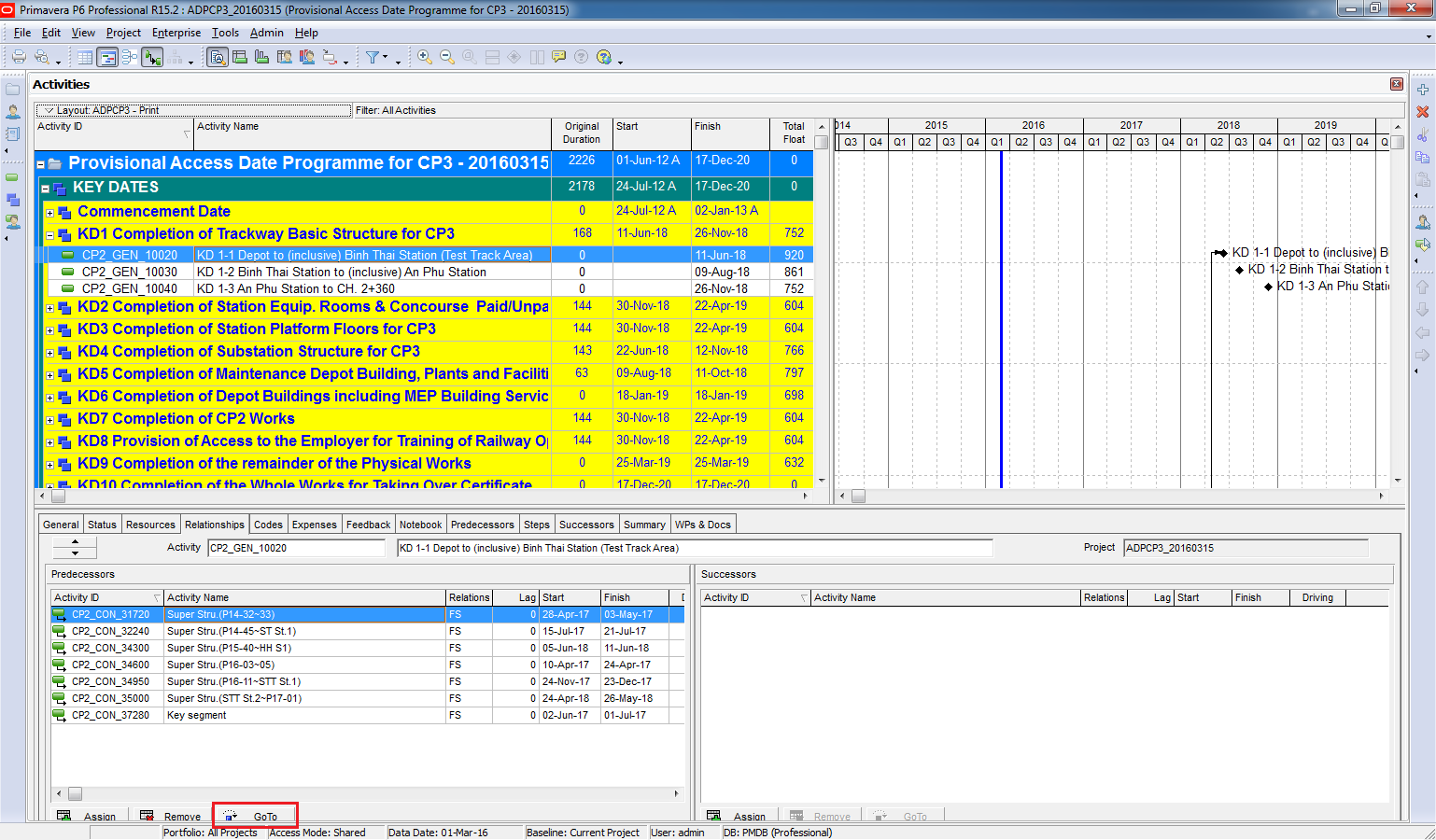Click the Print icon in the toolbar
This screenshot has height=840, width=1436.
(19, 57)
